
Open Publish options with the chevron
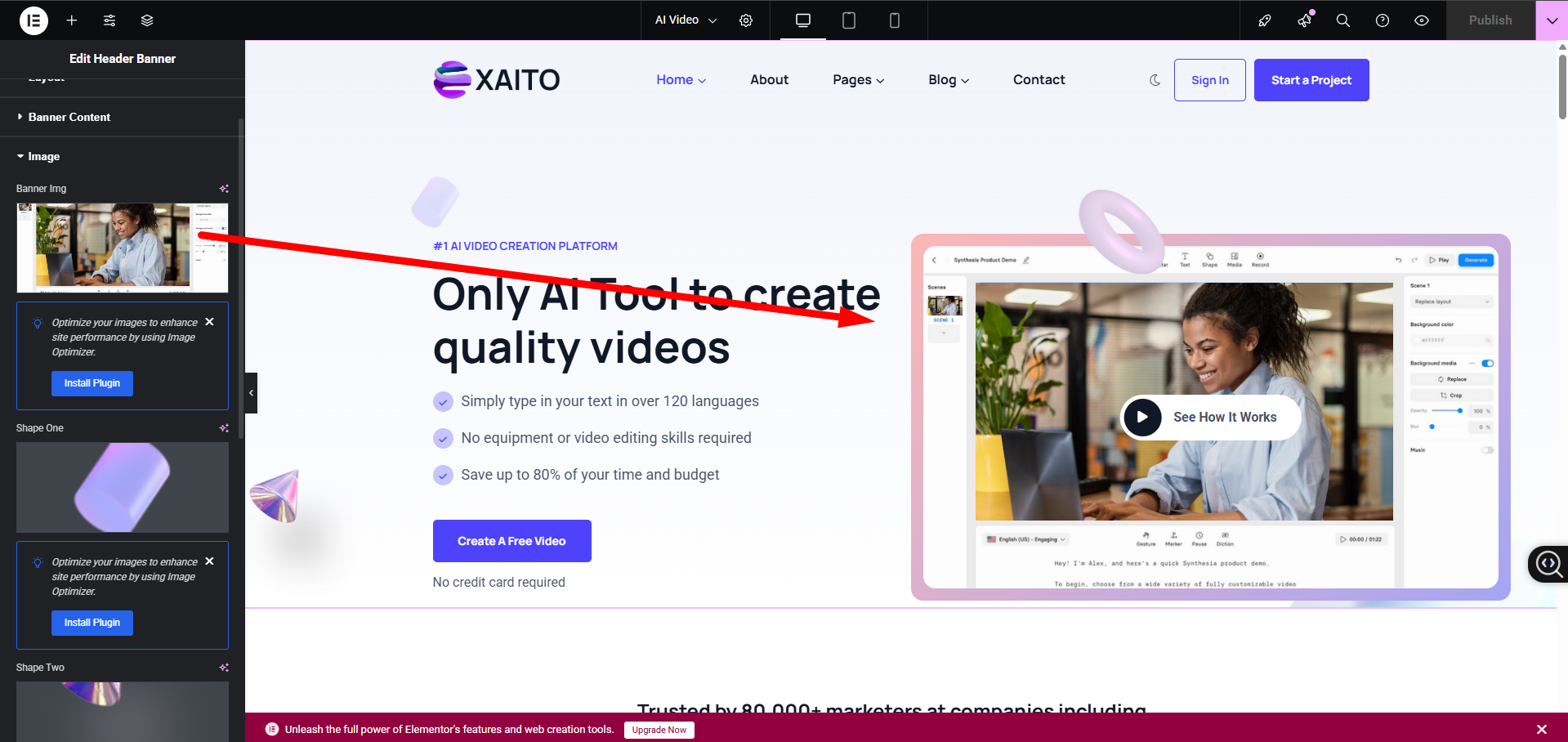[x=1550, y=20]
